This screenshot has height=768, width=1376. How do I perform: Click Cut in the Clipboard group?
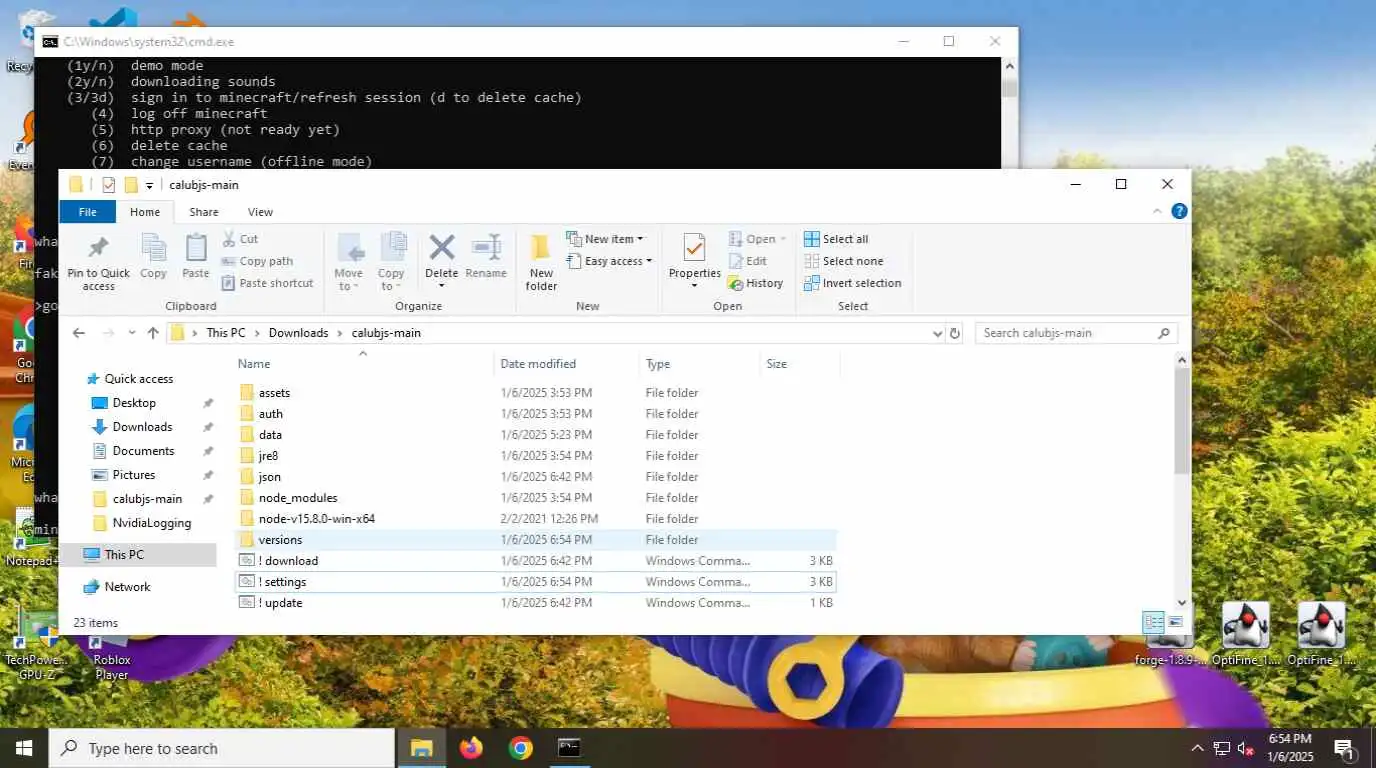(x=240, y=239)
